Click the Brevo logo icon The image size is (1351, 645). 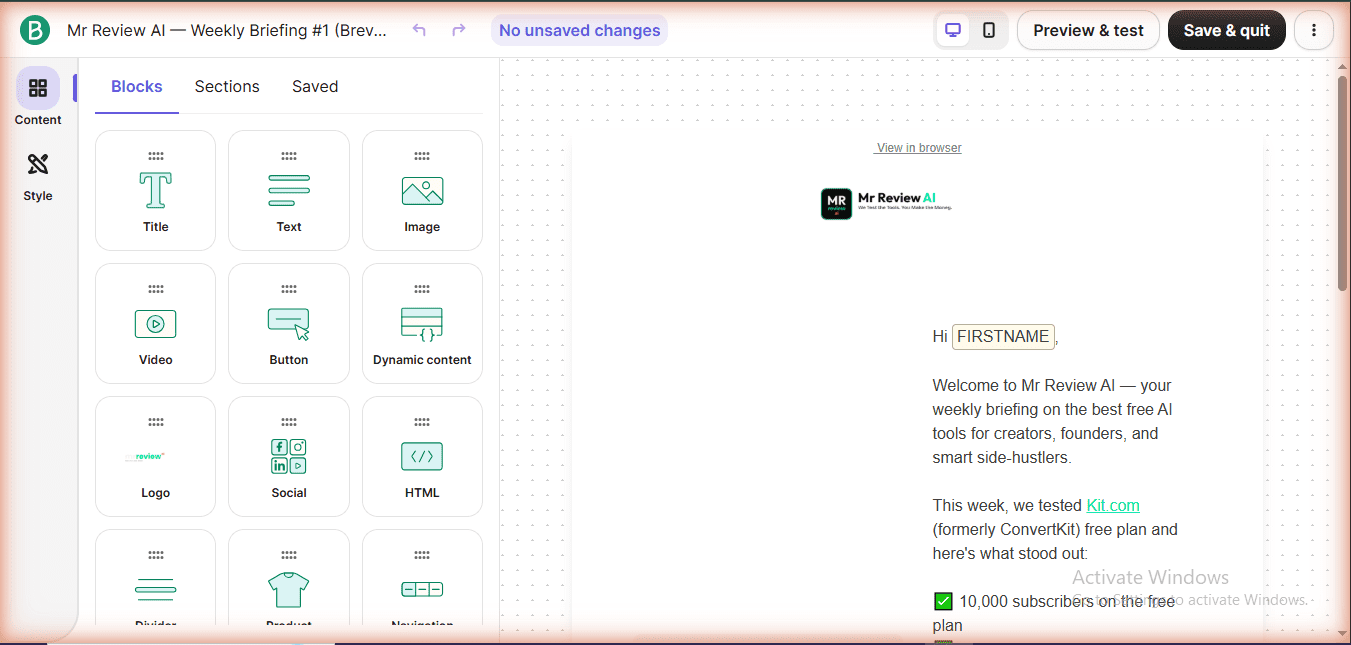pyautogui.click(x=35, y=30)
